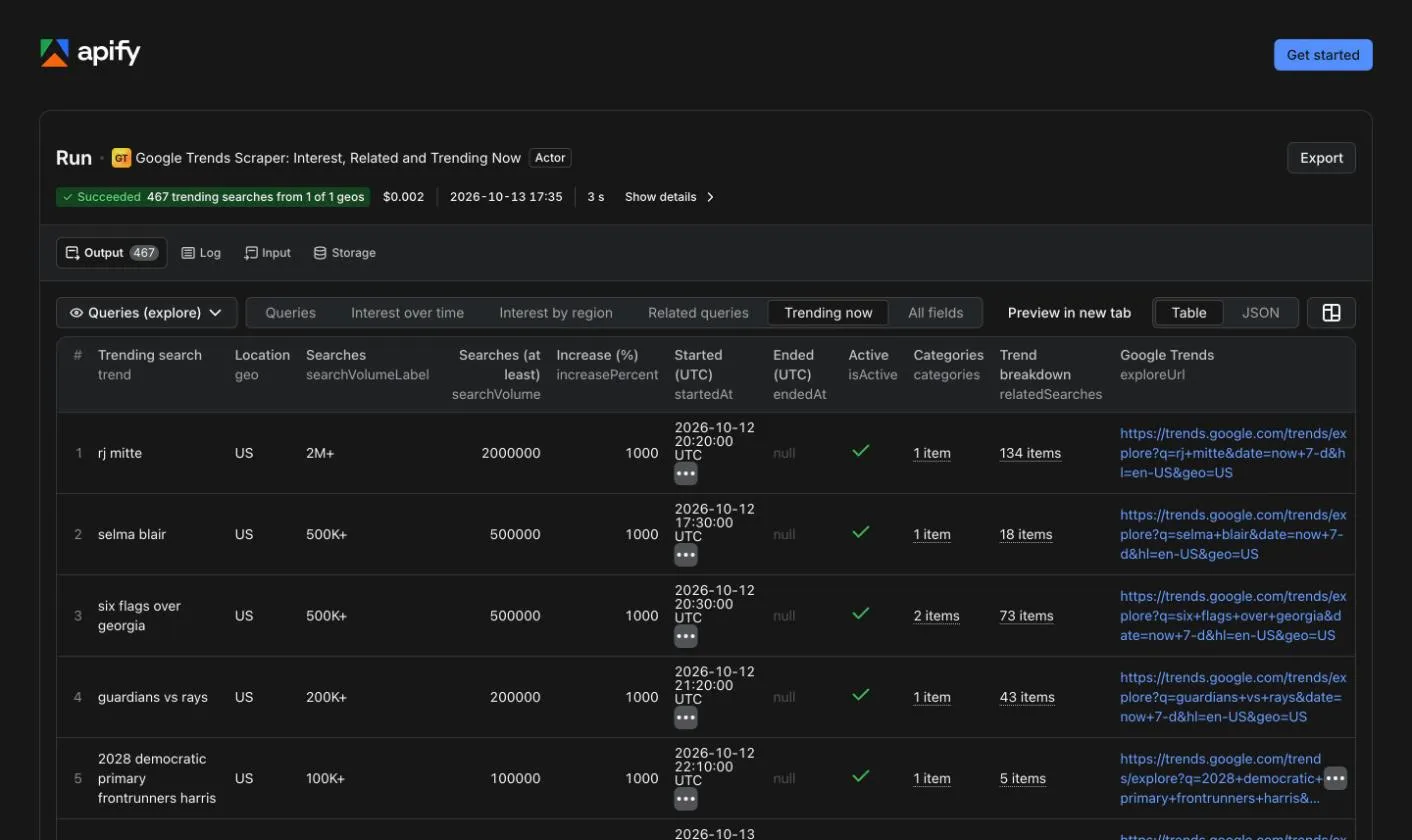Viewport: 1412px width, 840px height.
Task: Click the Apify logo
Action: pyautogui.click(x=90, y=53)
